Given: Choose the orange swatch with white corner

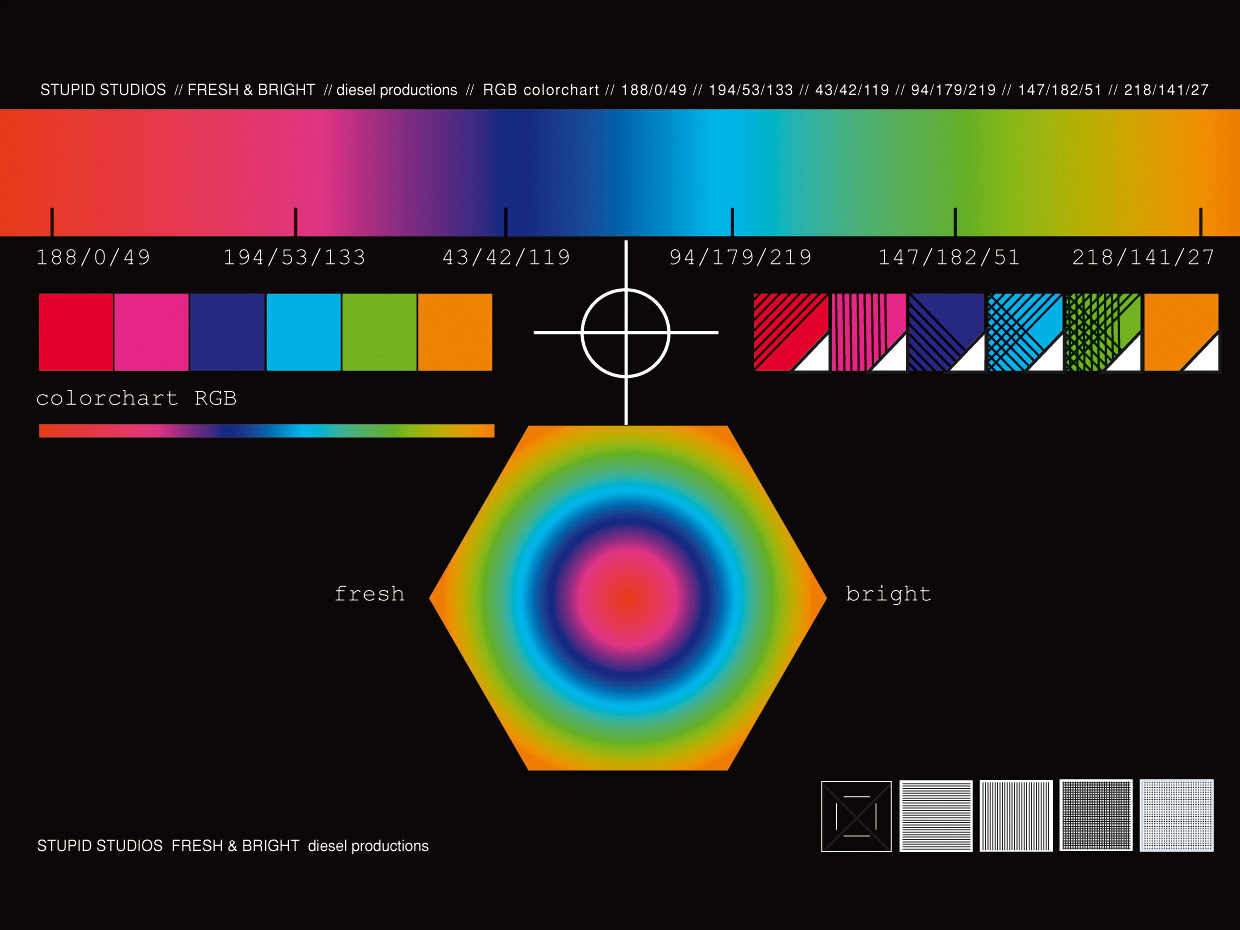Looking at the screenshot, I should pyautogui.click(x=1182, y=332).
